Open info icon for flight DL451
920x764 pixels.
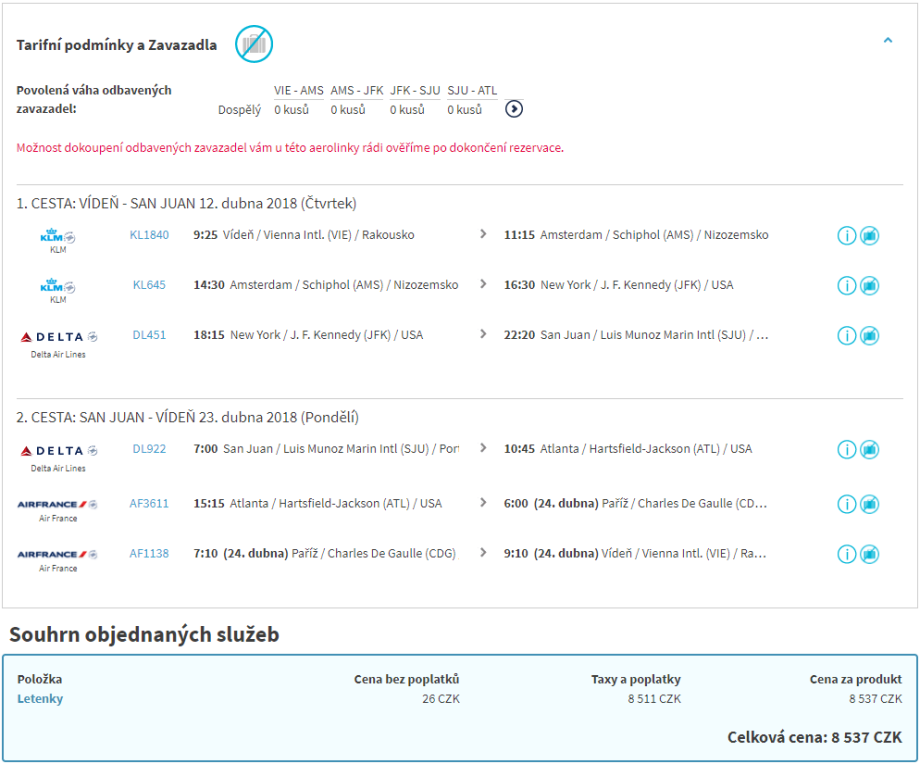pyautogui.click(x=846, y=336)
